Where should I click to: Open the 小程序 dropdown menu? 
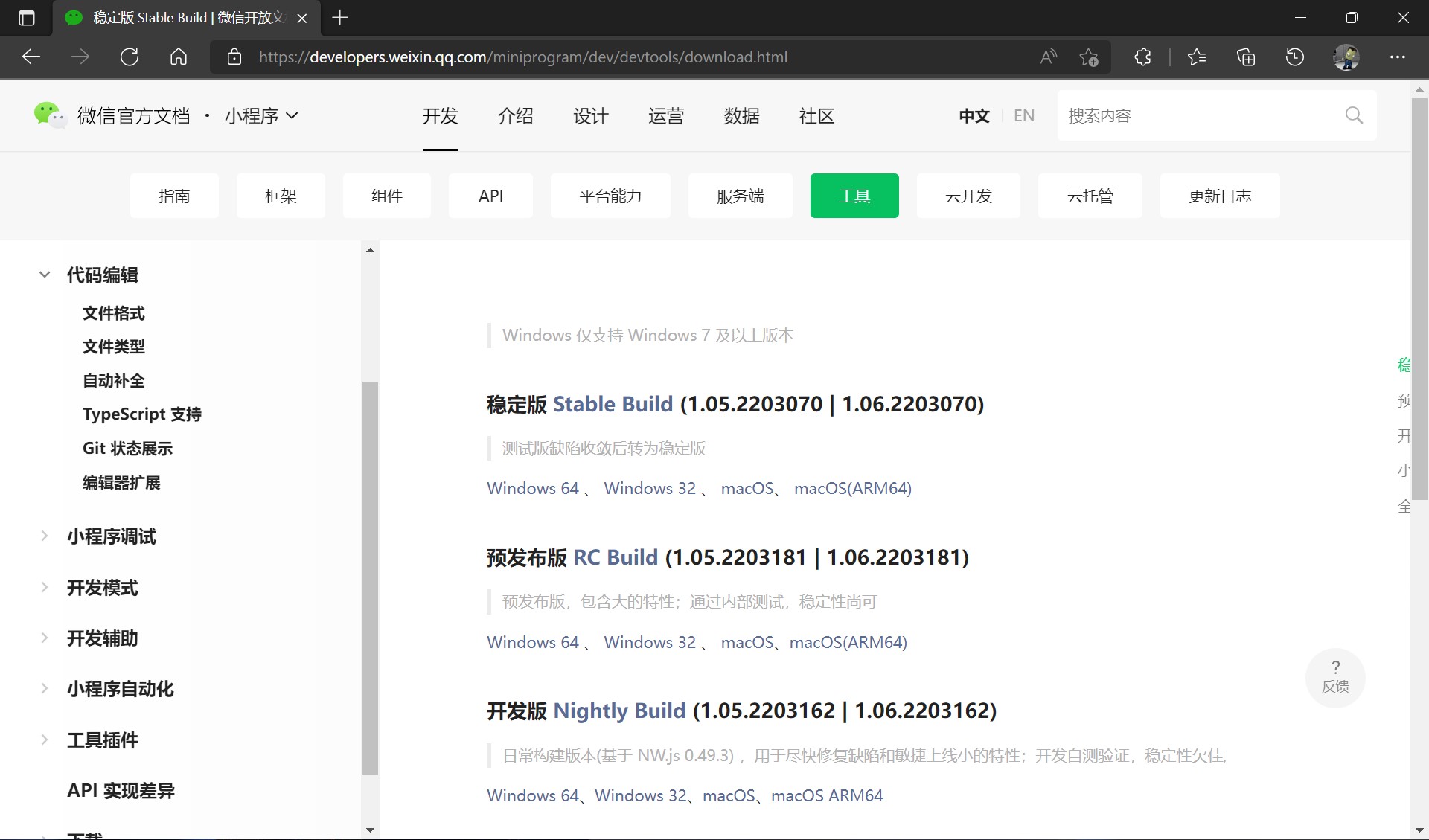point(261,115)
